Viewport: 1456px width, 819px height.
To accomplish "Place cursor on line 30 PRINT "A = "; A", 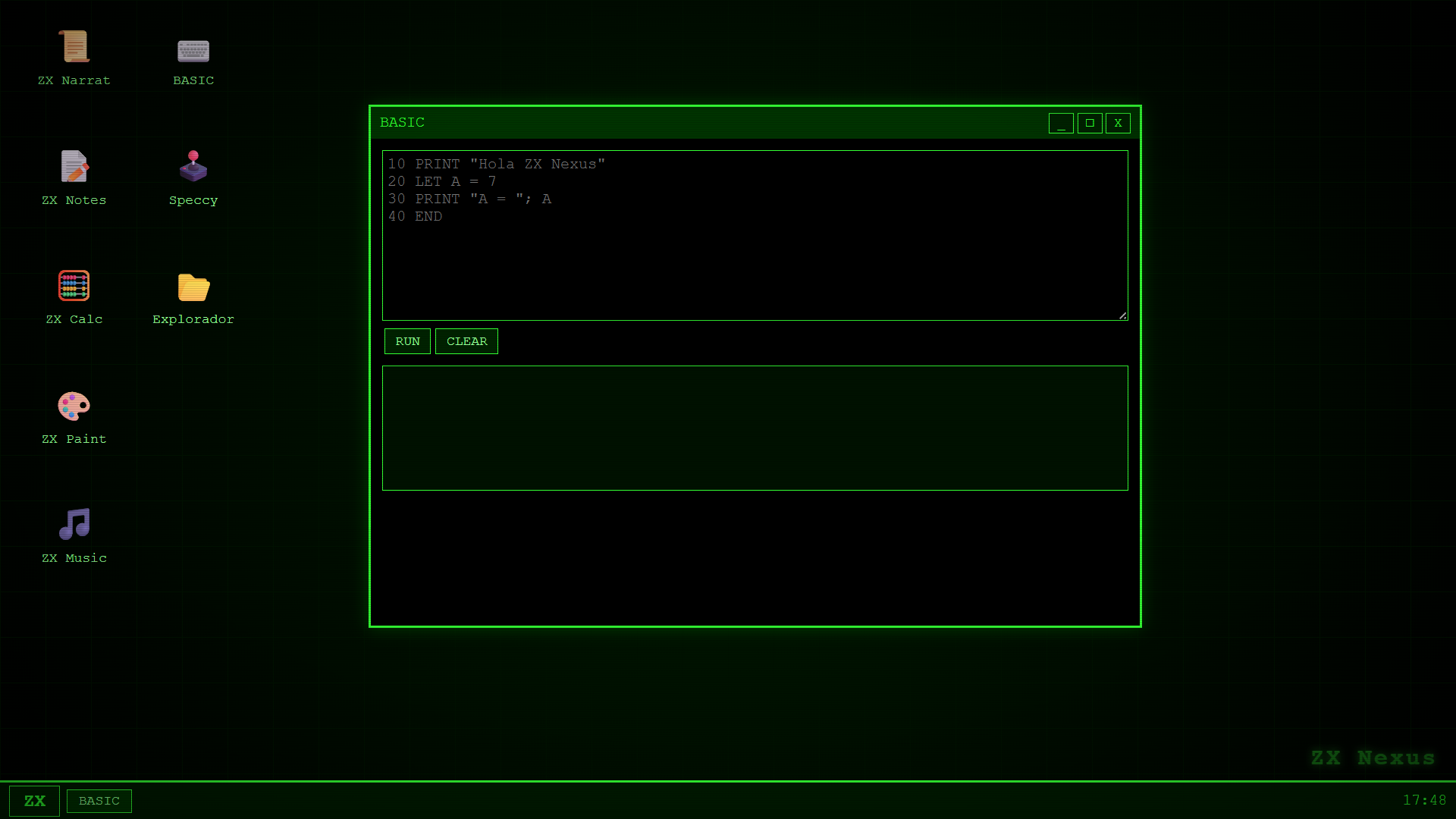I will [x=469, y=199].
